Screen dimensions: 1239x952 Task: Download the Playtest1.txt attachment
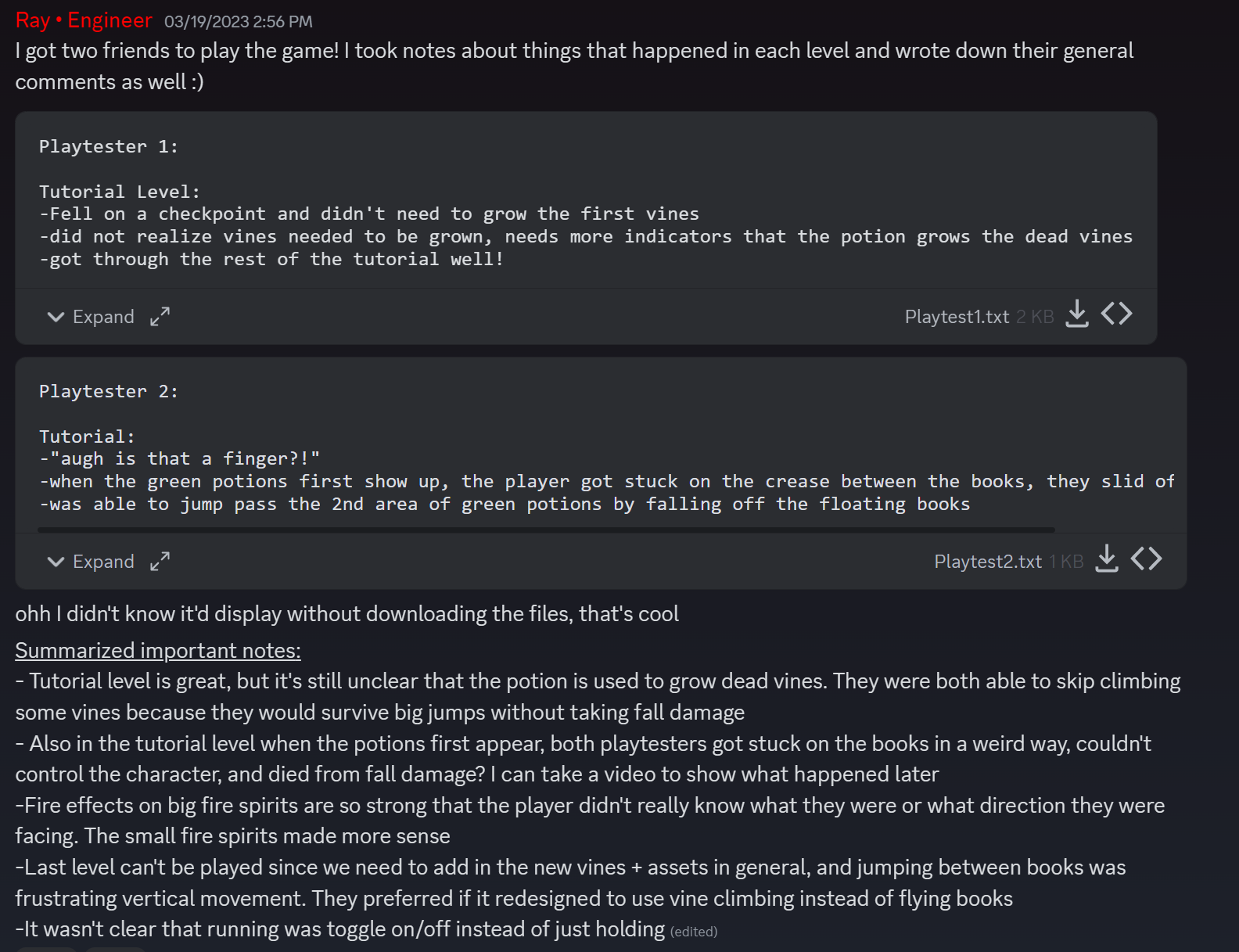click(x=1077, y=314)
